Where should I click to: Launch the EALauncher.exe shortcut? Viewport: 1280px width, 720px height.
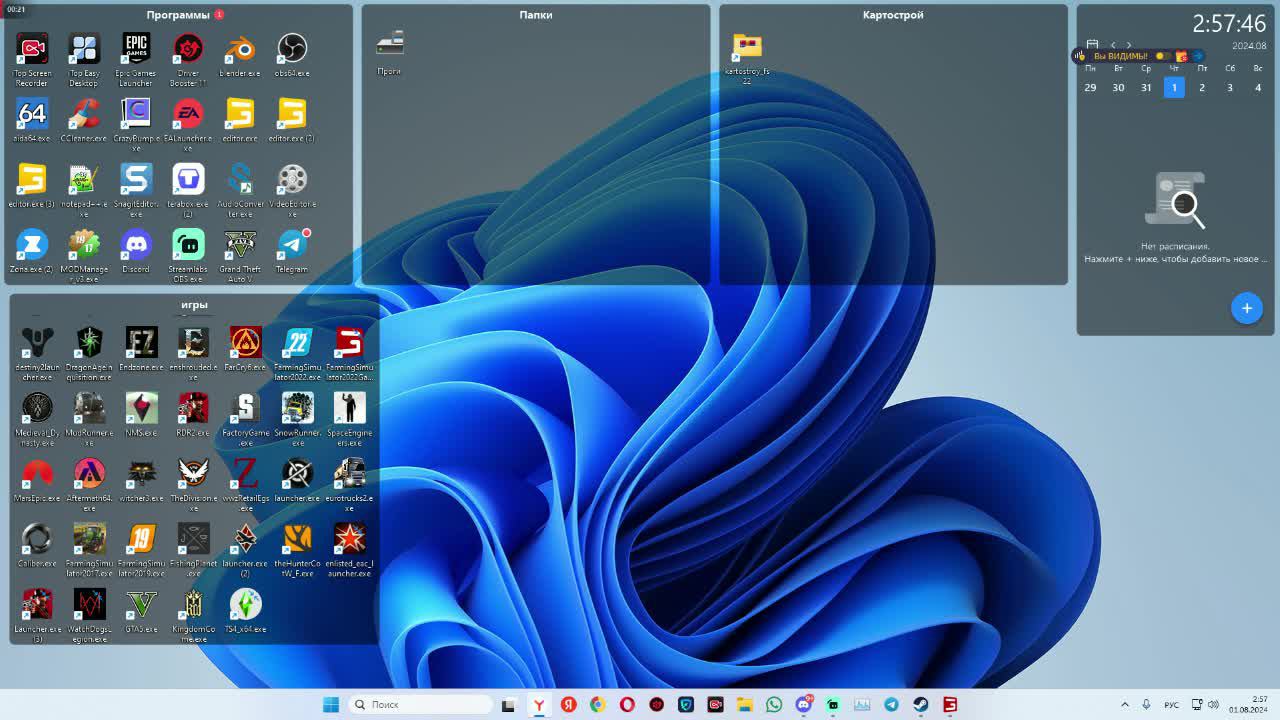[188, 124]
